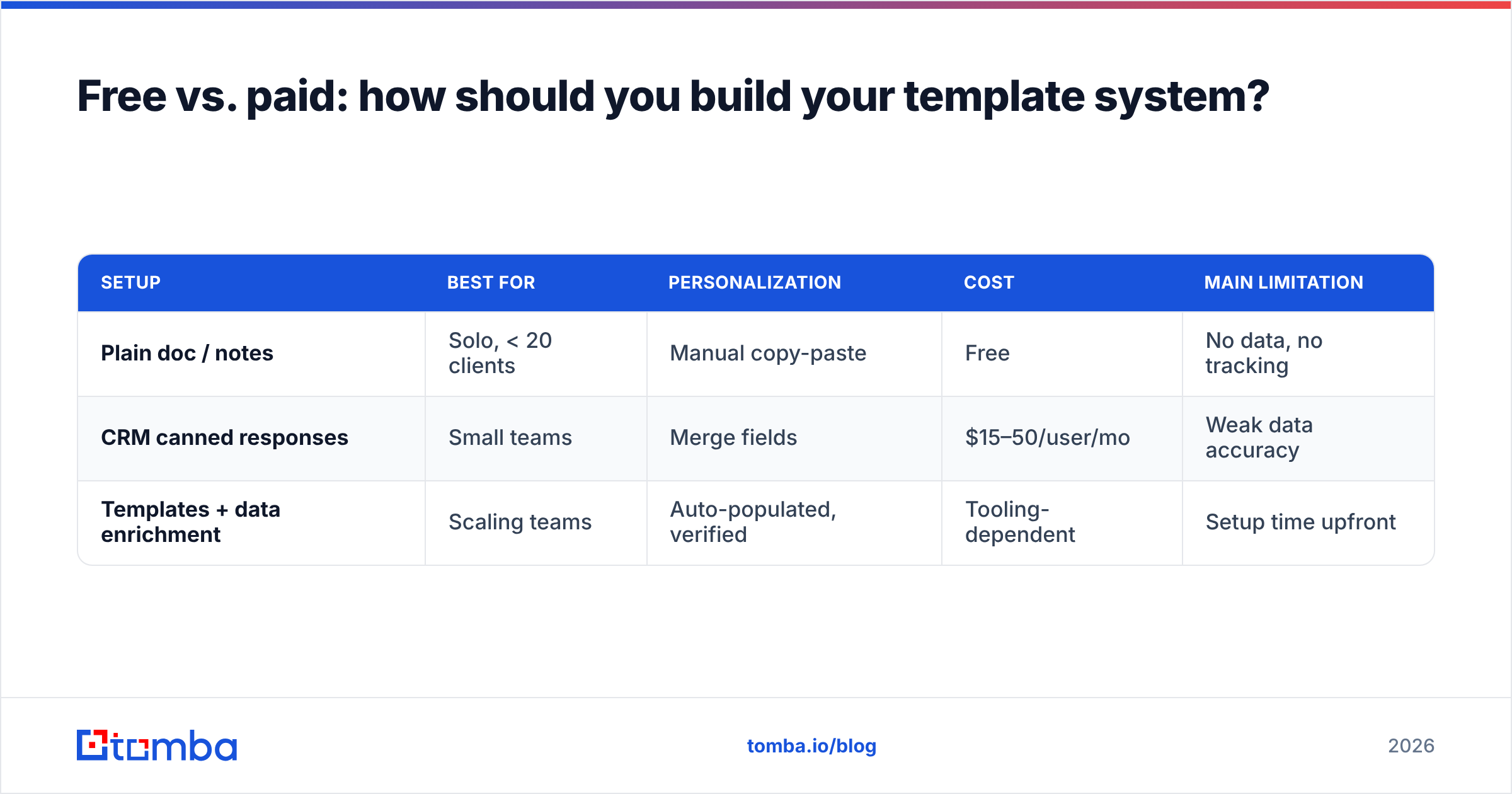Click the 'CRM canned responses' cell
Image resolution: width=1512 pixels, height=794 pixels.
tap(251, 438)
